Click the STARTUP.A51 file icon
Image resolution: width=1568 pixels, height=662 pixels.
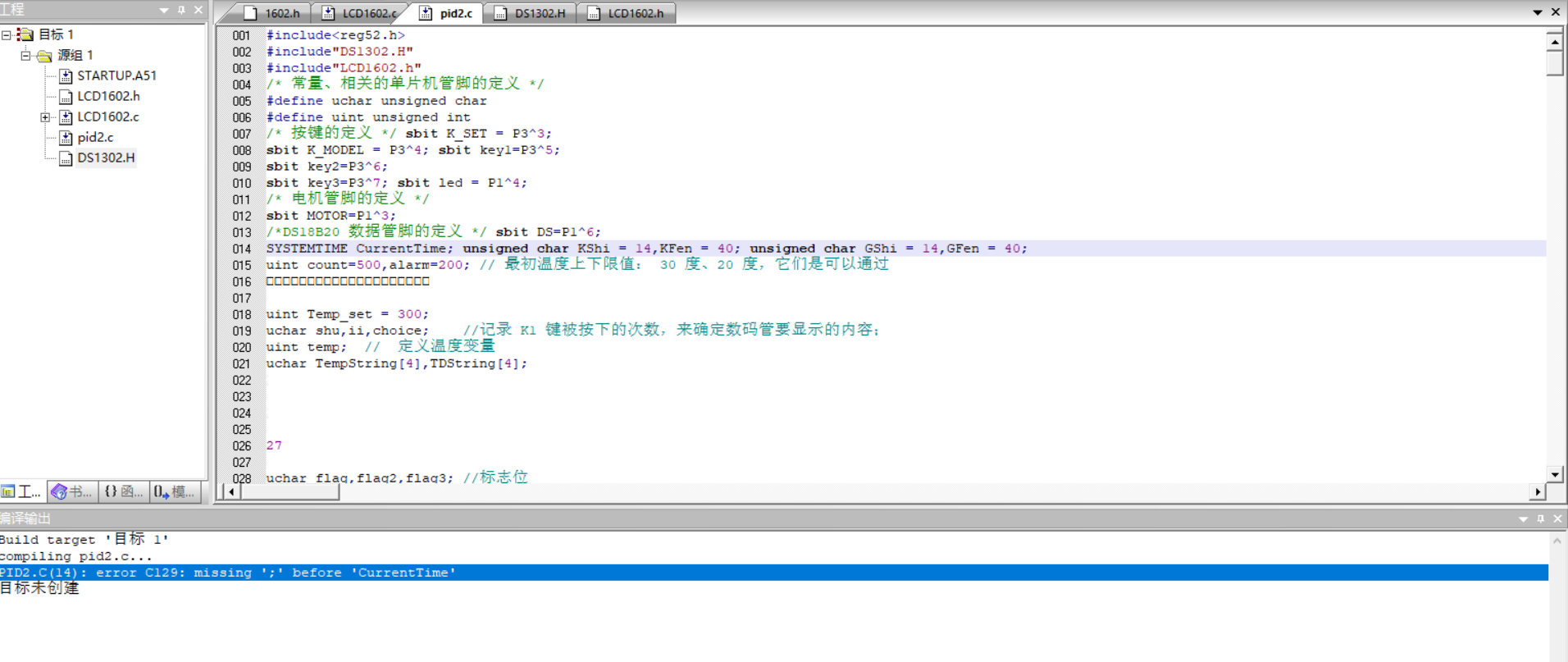[66, 76]
